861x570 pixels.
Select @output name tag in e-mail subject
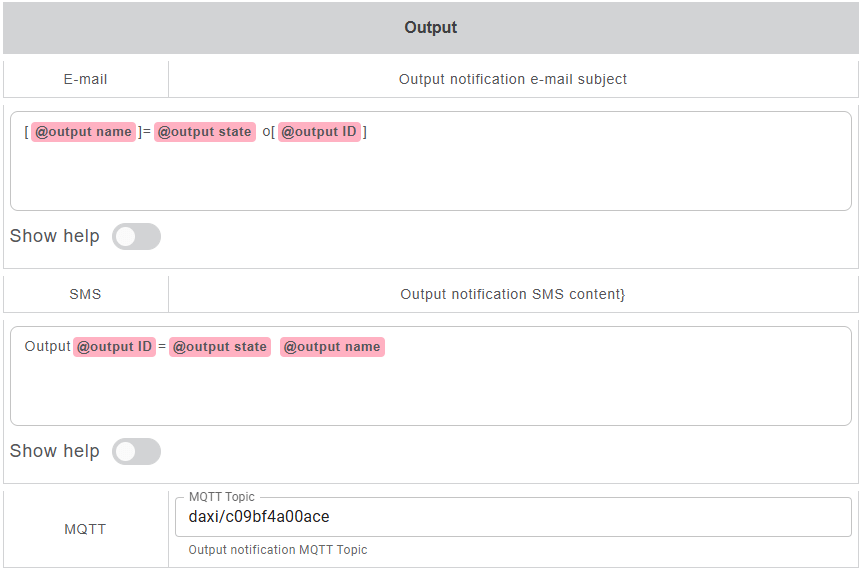pyautogui.click(x=83, y=132)
